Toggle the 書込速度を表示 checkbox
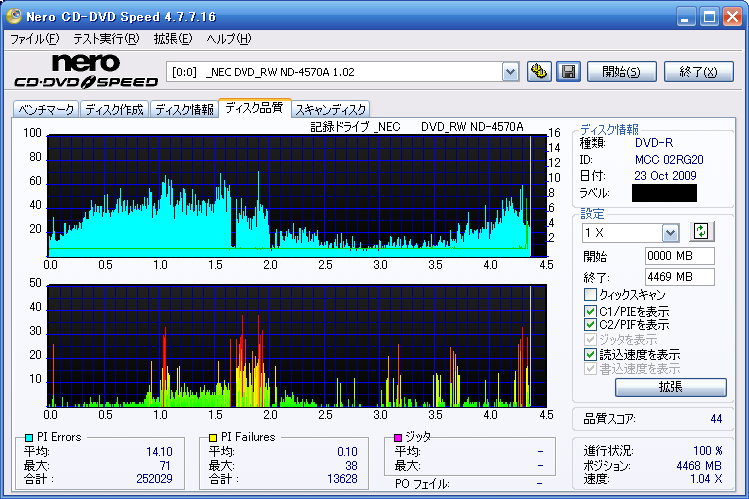This screenshot has width=749, height=499. 590,369
